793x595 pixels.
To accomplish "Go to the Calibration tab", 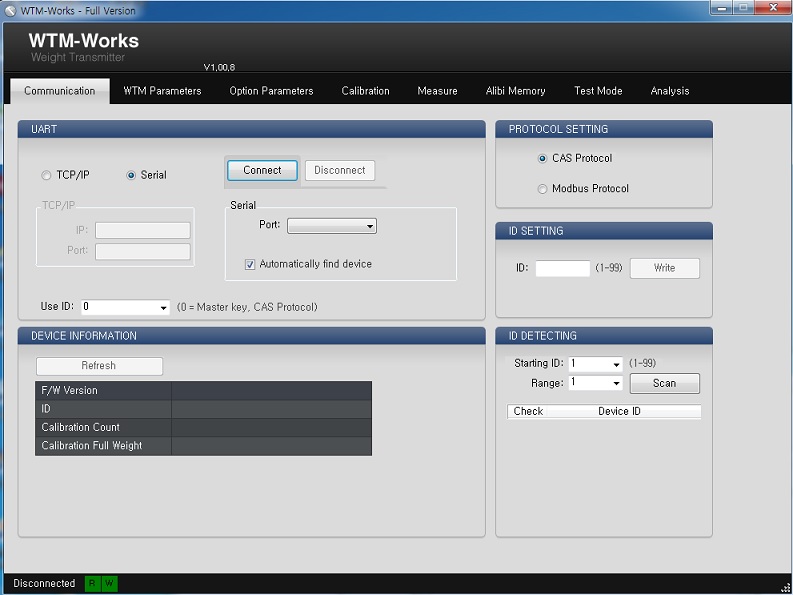I will pyautogui.click(x=365, y=91).
